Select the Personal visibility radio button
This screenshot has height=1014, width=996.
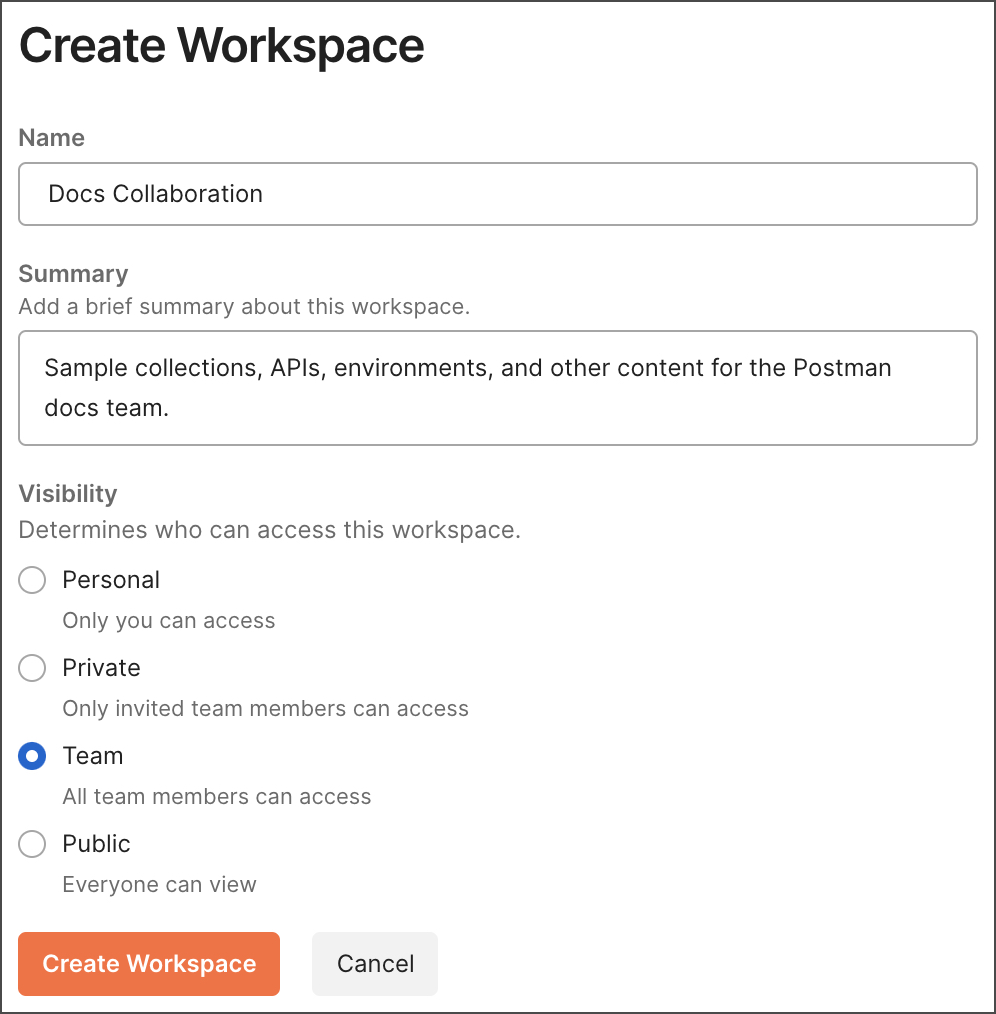point(32,580)
